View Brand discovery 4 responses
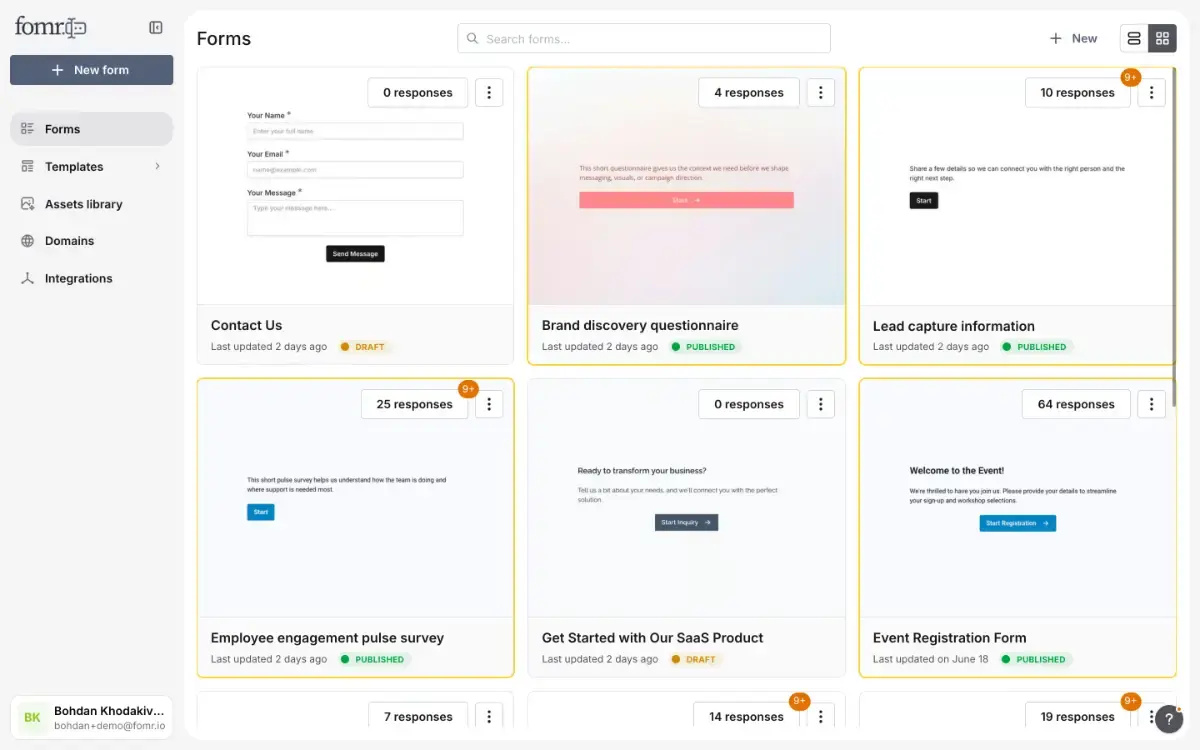The height and width of the screenshot is (750, 1200). (x=749, y=93)
